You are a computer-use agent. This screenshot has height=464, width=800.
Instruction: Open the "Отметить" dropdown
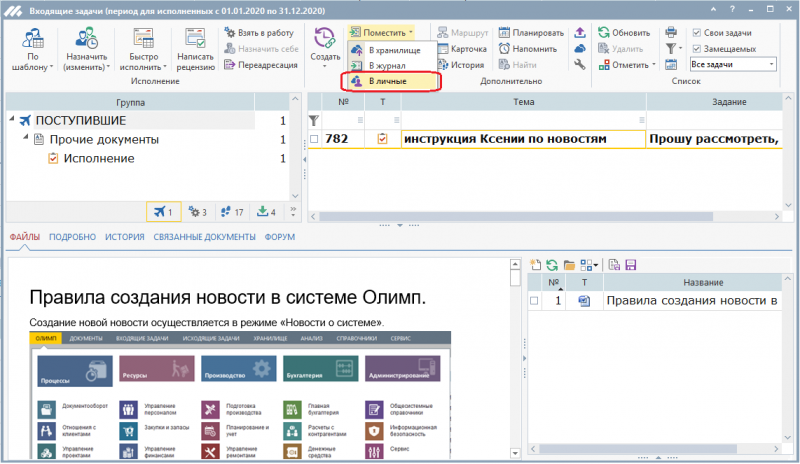(627, 65)
